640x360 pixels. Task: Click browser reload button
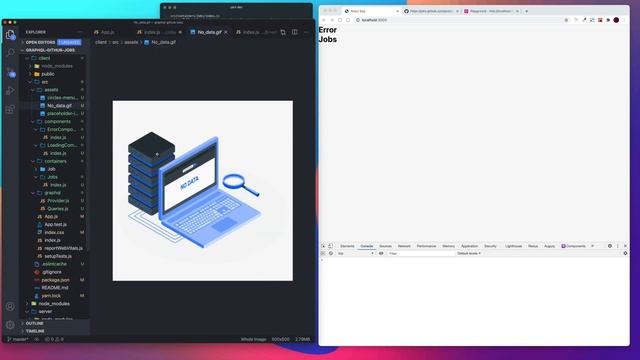[x=340, y=20]
